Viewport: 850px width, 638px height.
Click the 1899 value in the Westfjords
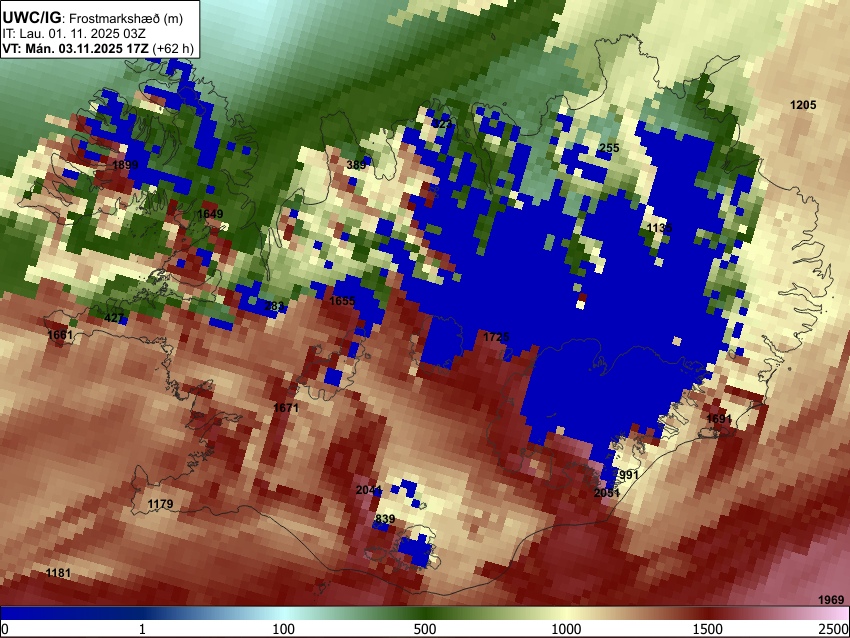pyautogui.click(x=125, y=165)
